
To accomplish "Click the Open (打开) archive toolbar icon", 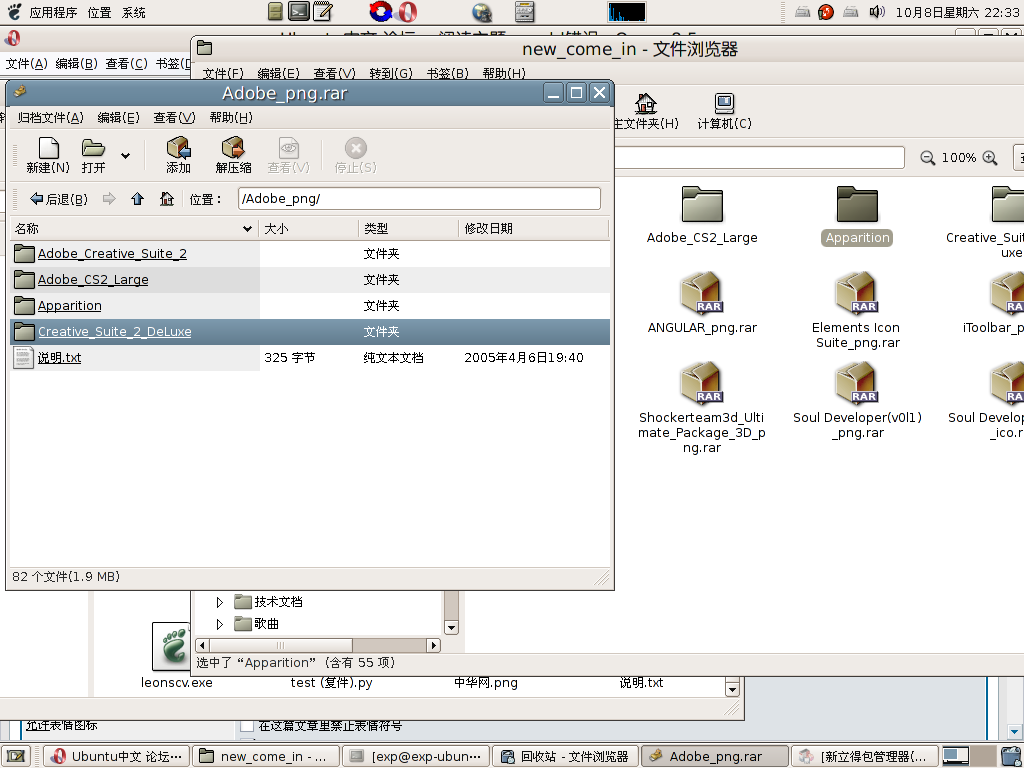I will coord(93,155).
